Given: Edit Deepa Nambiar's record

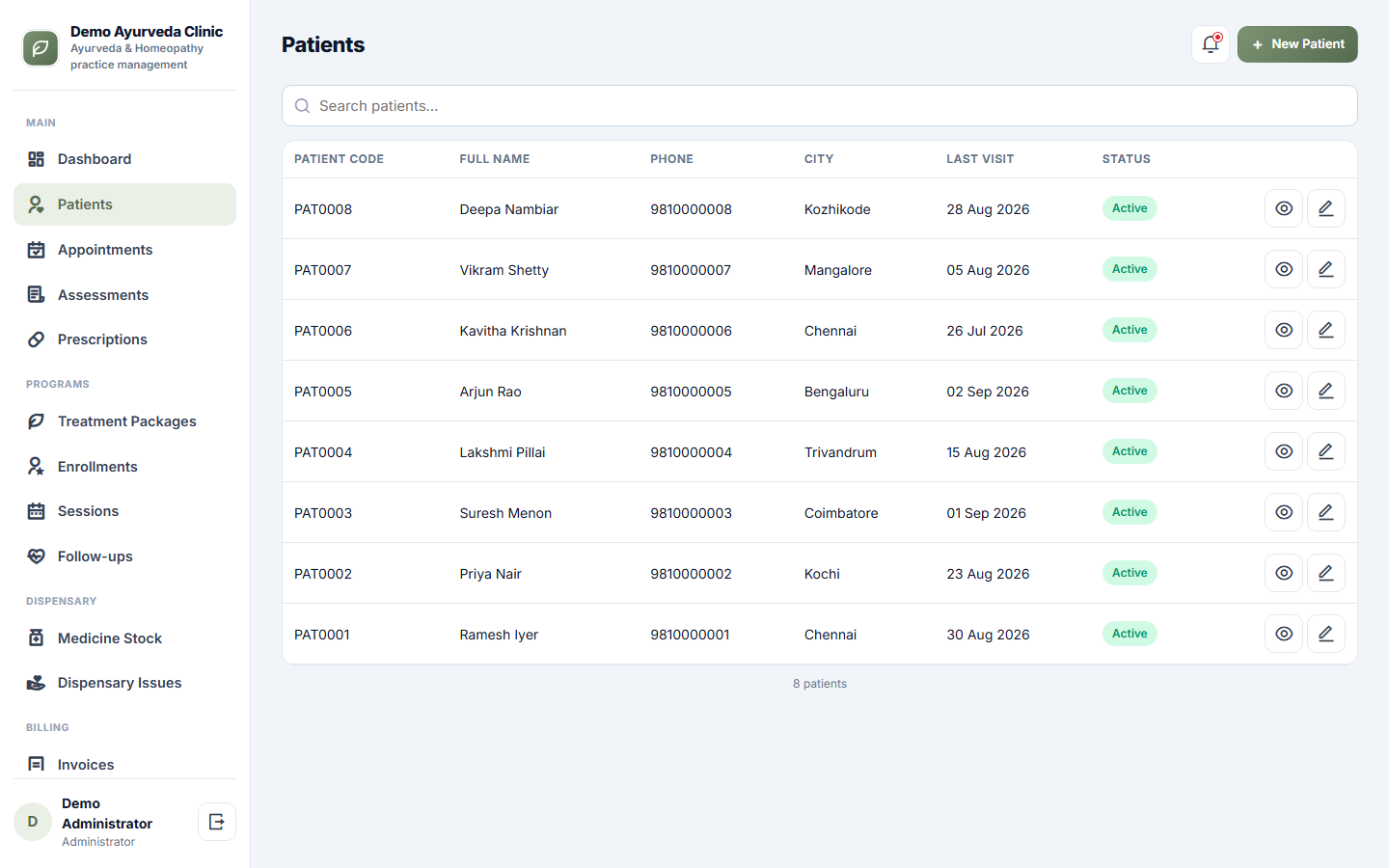Looking at the screenshot, I should click(1326, 208).
